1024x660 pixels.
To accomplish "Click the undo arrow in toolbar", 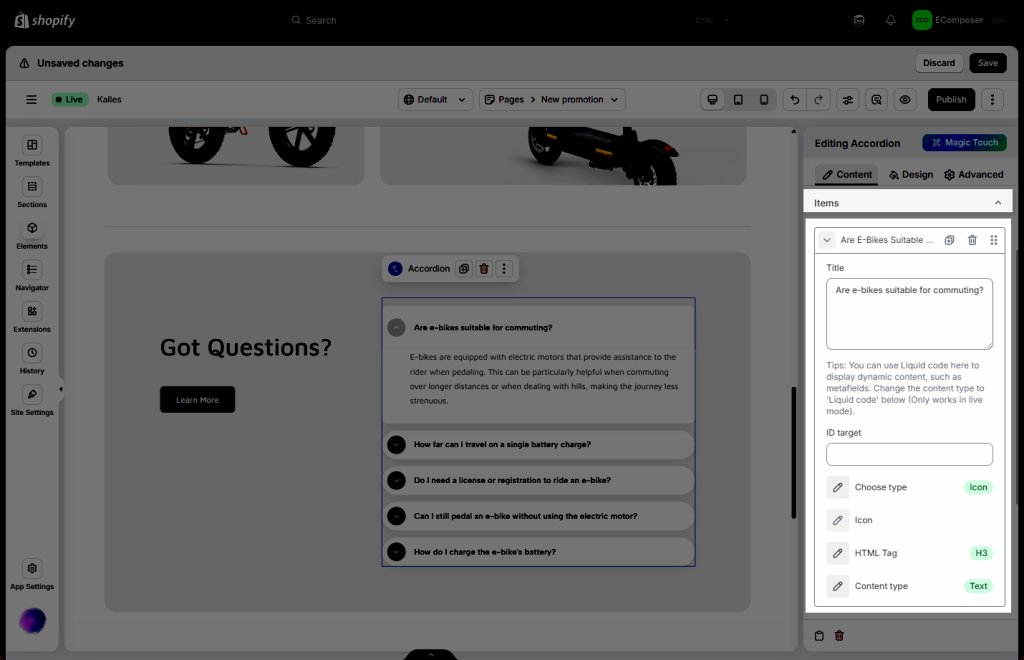I will tap(795, 100).
